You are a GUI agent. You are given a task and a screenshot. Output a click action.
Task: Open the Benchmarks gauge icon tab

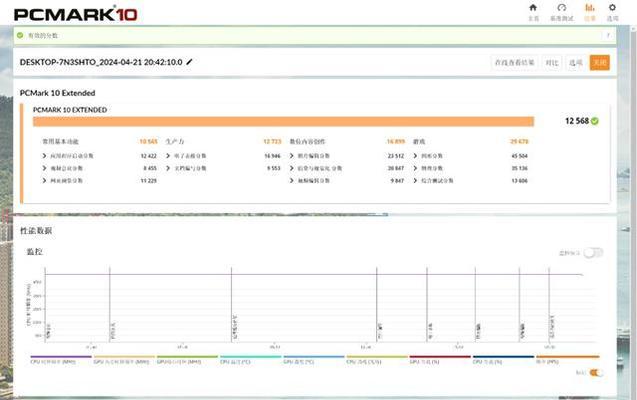(x=562, y=7)
